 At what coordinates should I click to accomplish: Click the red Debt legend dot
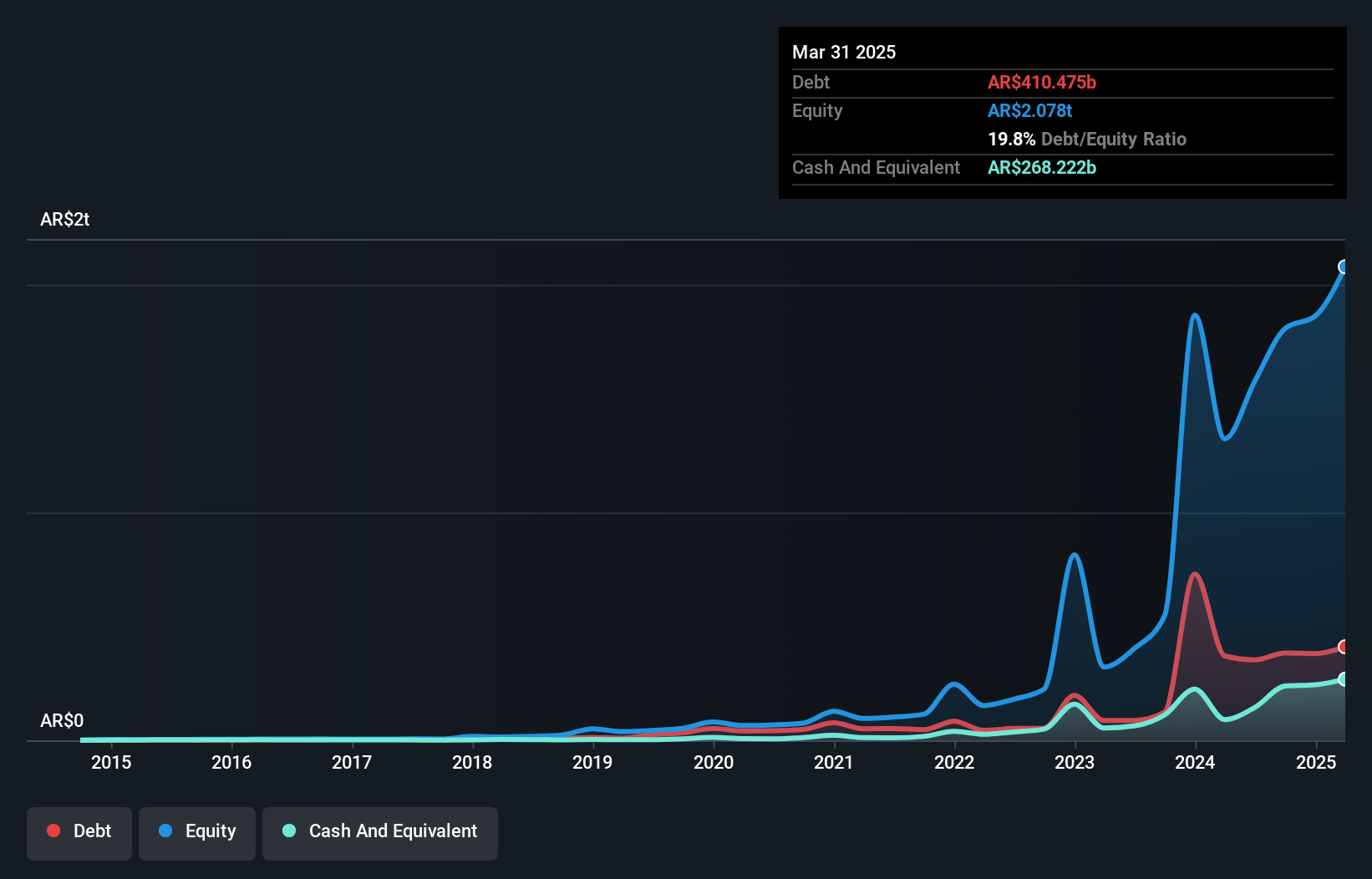[x=53, y=831]
